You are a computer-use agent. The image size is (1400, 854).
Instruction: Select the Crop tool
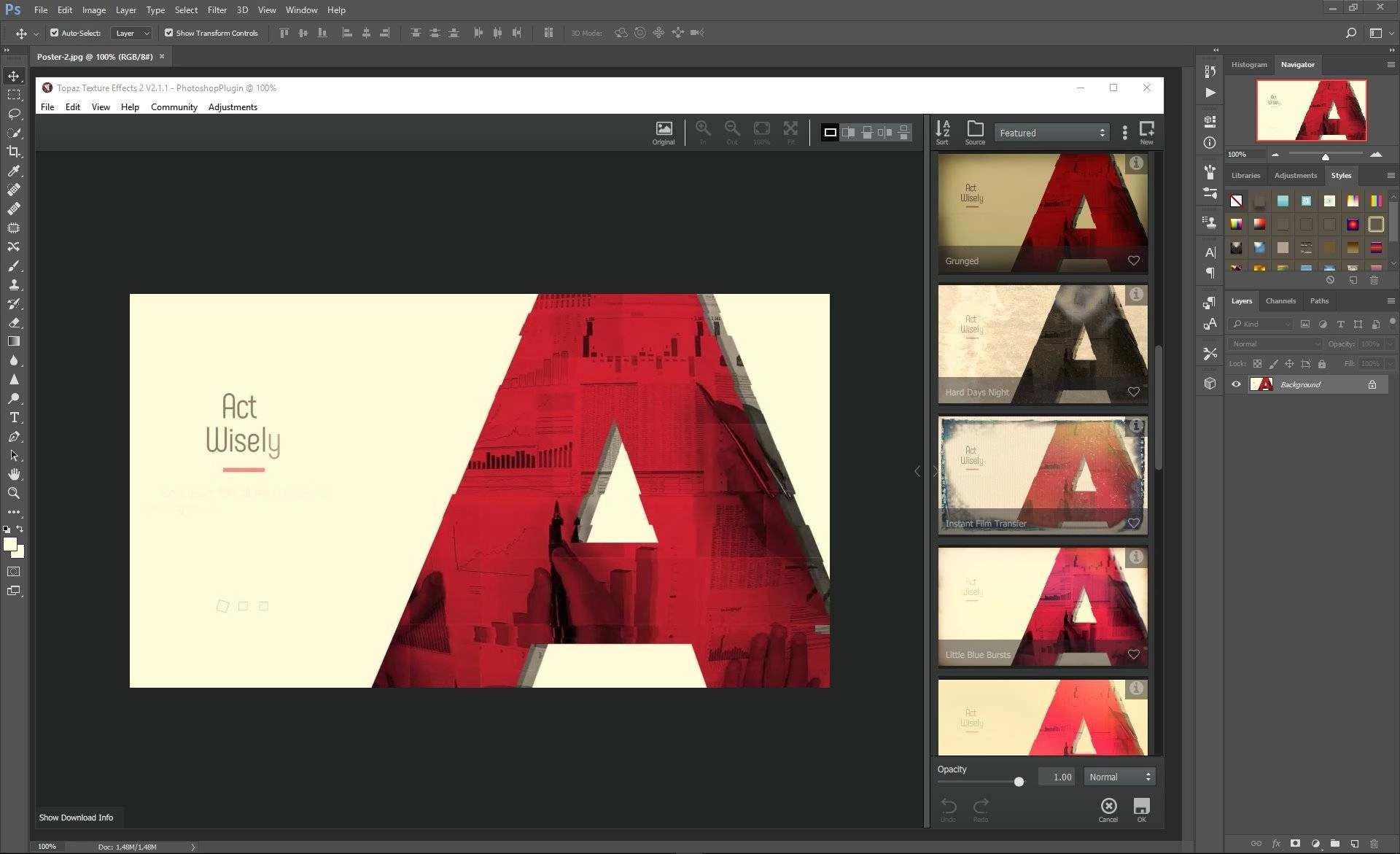point(14,152)
